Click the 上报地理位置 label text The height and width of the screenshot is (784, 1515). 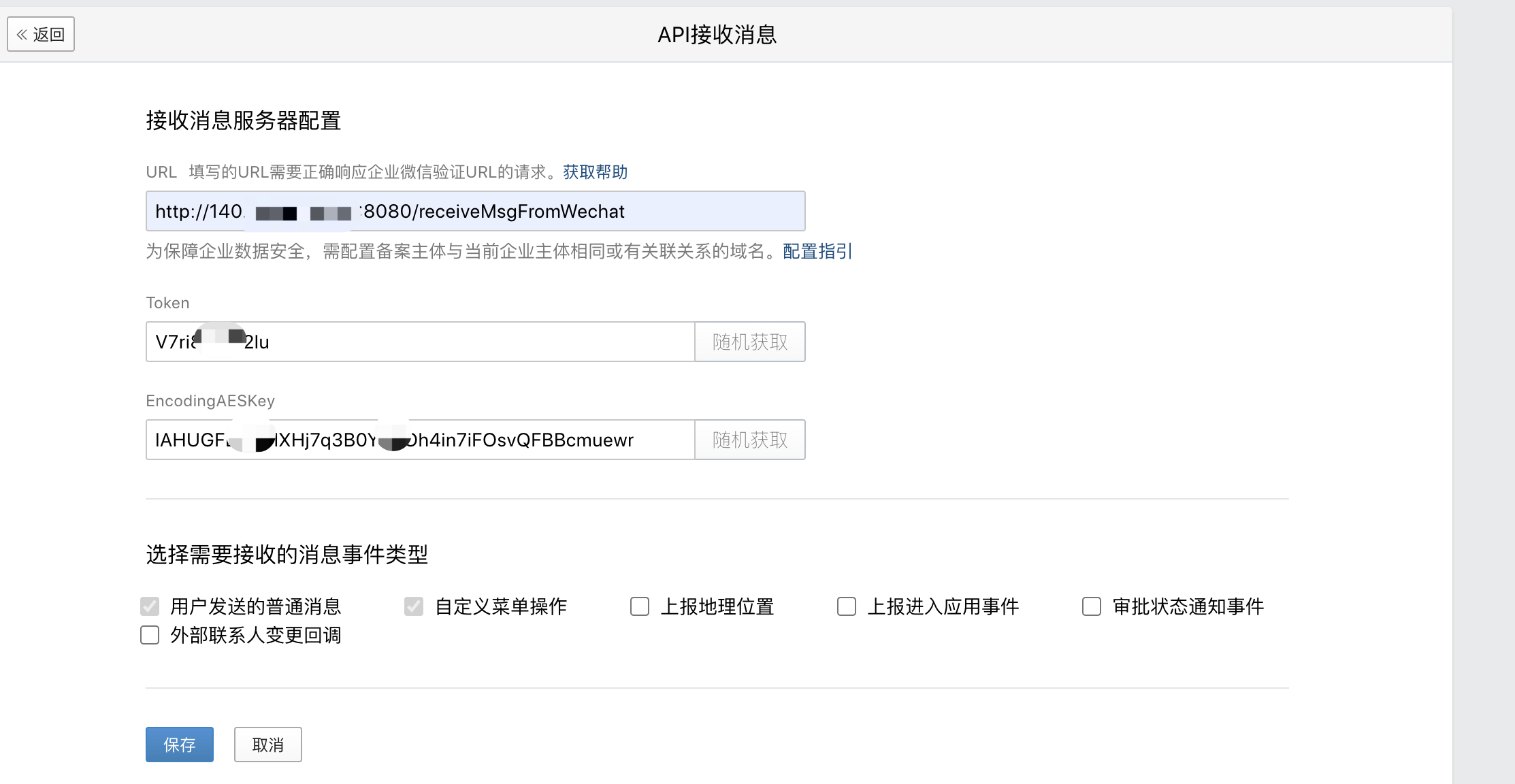717,606
